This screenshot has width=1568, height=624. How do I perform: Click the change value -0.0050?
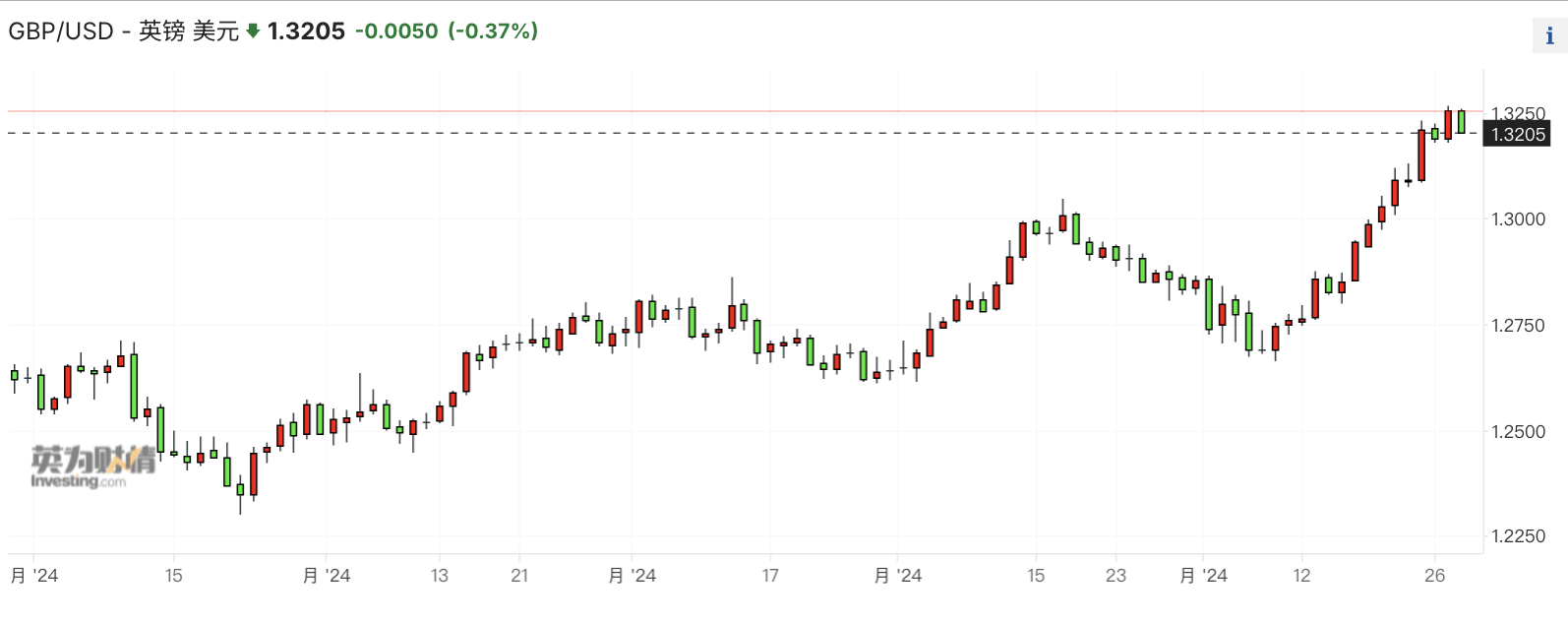[396, 31]
